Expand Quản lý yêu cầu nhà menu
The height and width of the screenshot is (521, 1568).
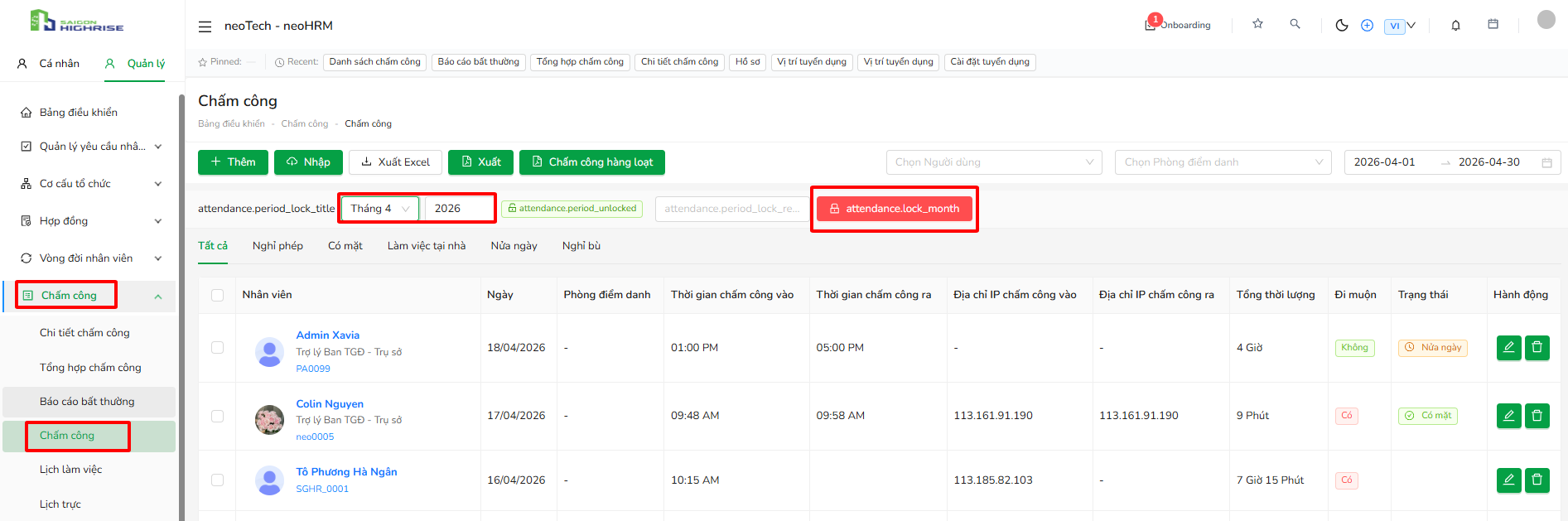pos(90,147)
